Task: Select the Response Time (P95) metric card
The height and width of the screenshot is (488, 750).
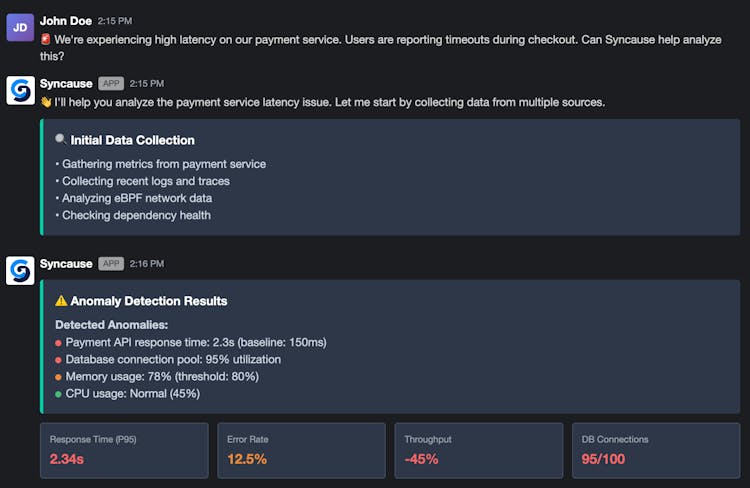Action: (x=124, y=450)
